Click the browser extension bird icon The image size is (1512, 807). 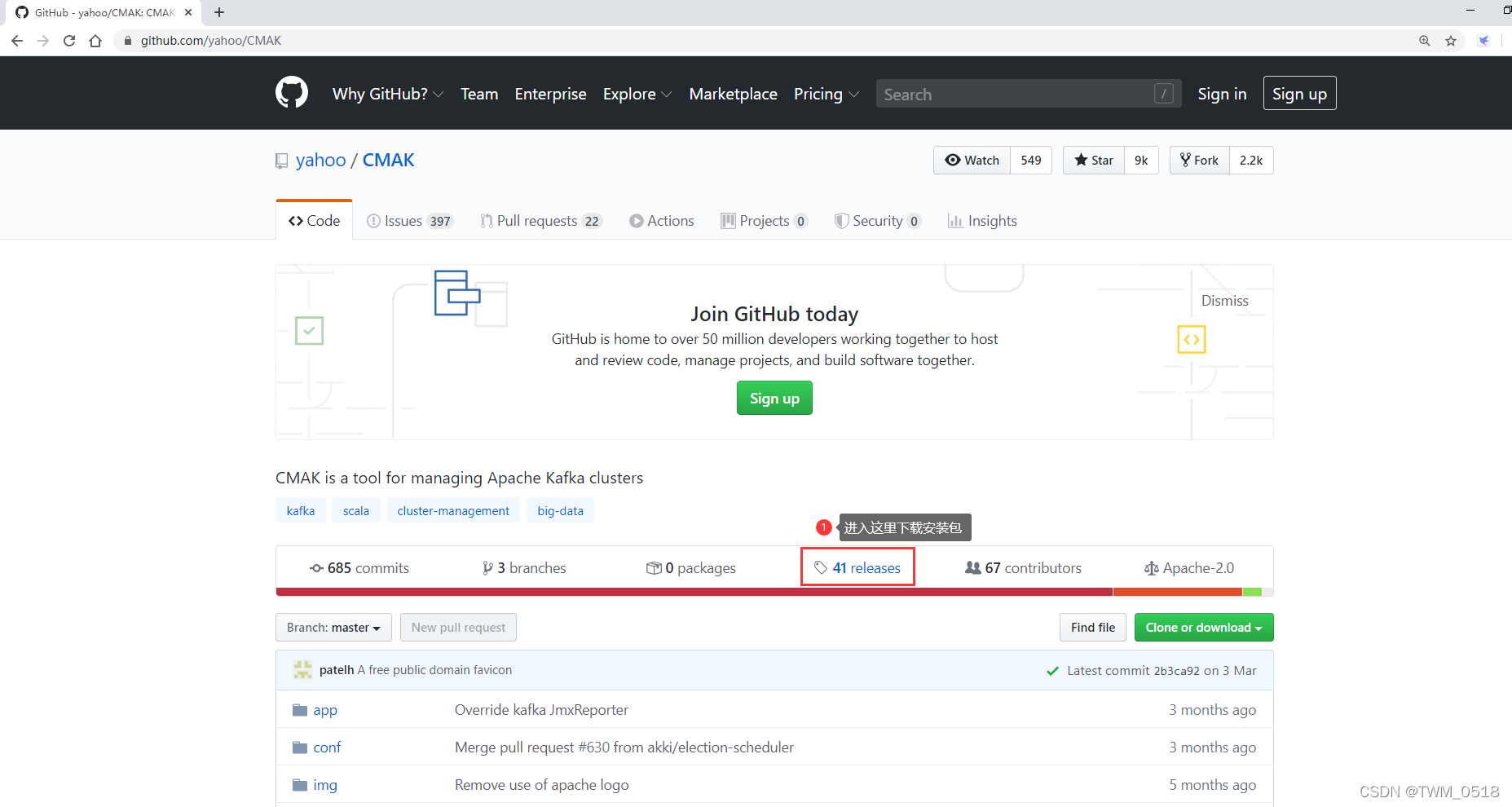(x=1484, y=41)
